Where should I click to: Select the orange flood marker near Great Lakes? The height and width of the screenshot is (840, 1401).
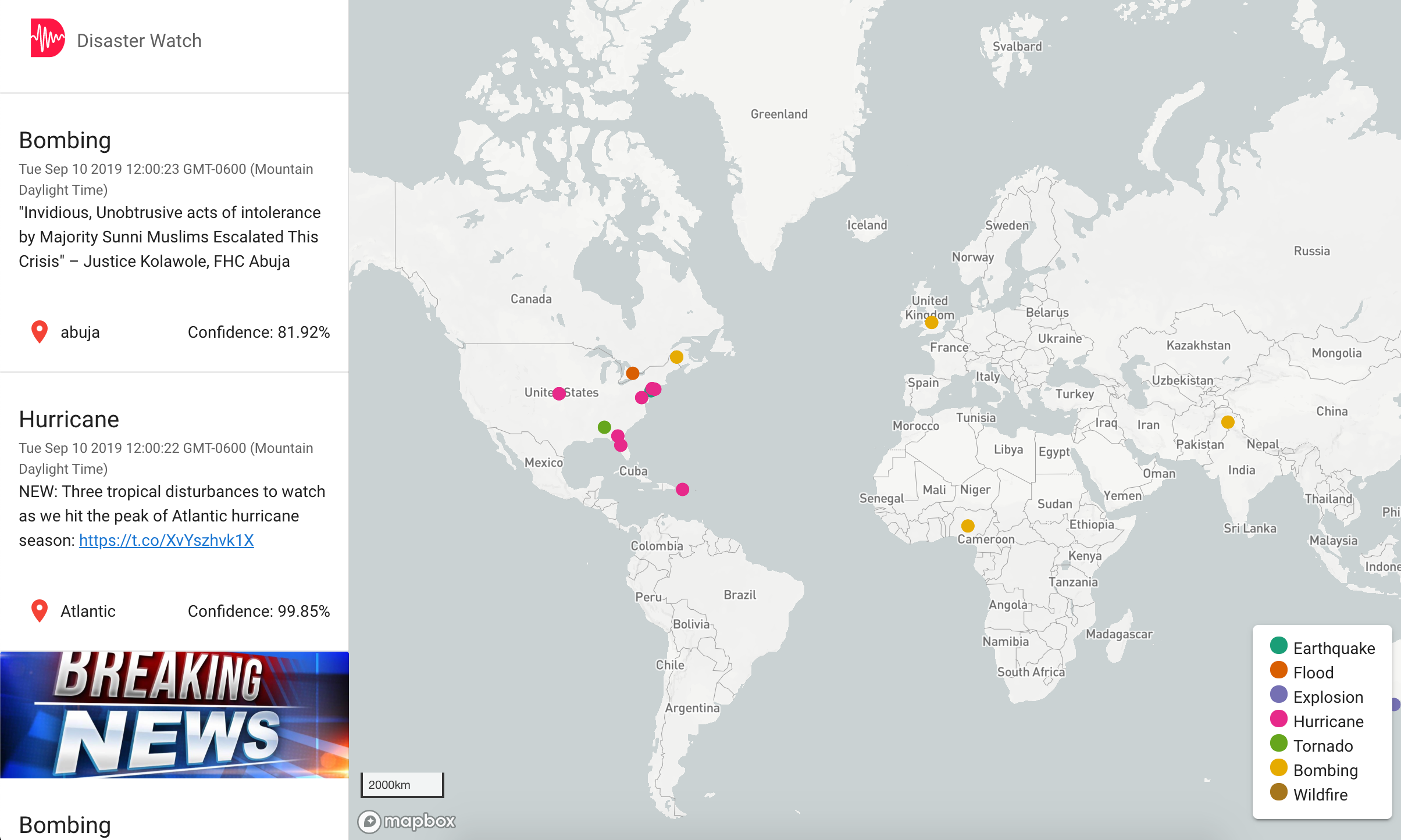click(x=633, y=373)
